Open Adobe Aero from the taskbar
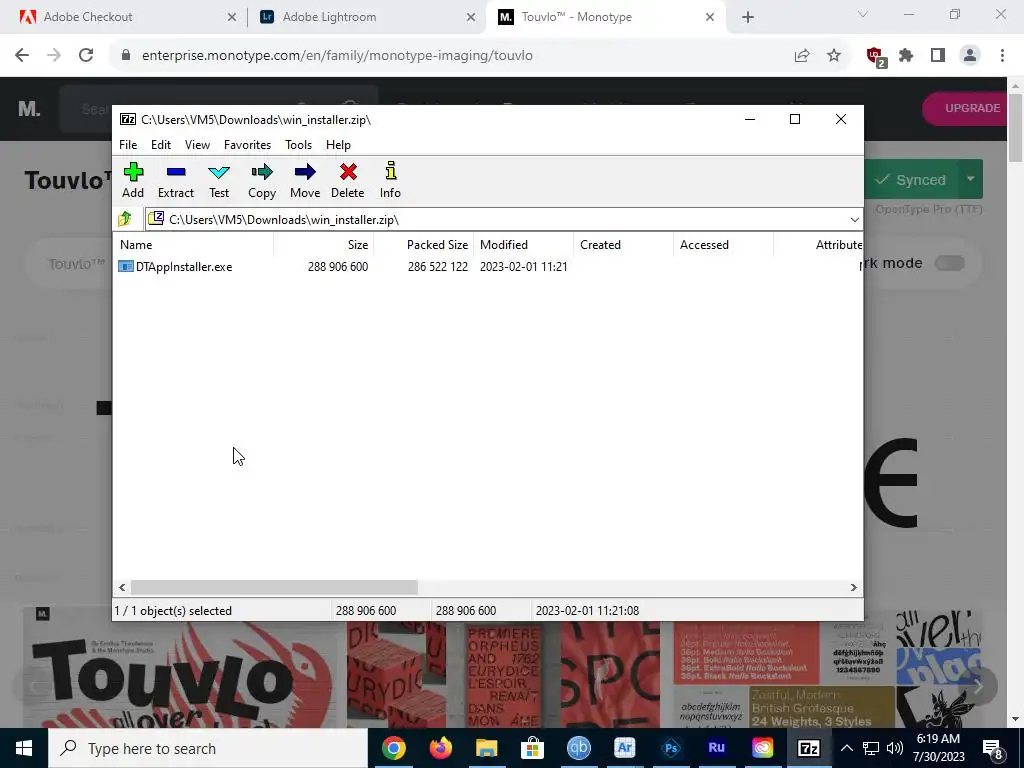The width and height of the screenshot is (1024, 768). (x=624, y=748)
